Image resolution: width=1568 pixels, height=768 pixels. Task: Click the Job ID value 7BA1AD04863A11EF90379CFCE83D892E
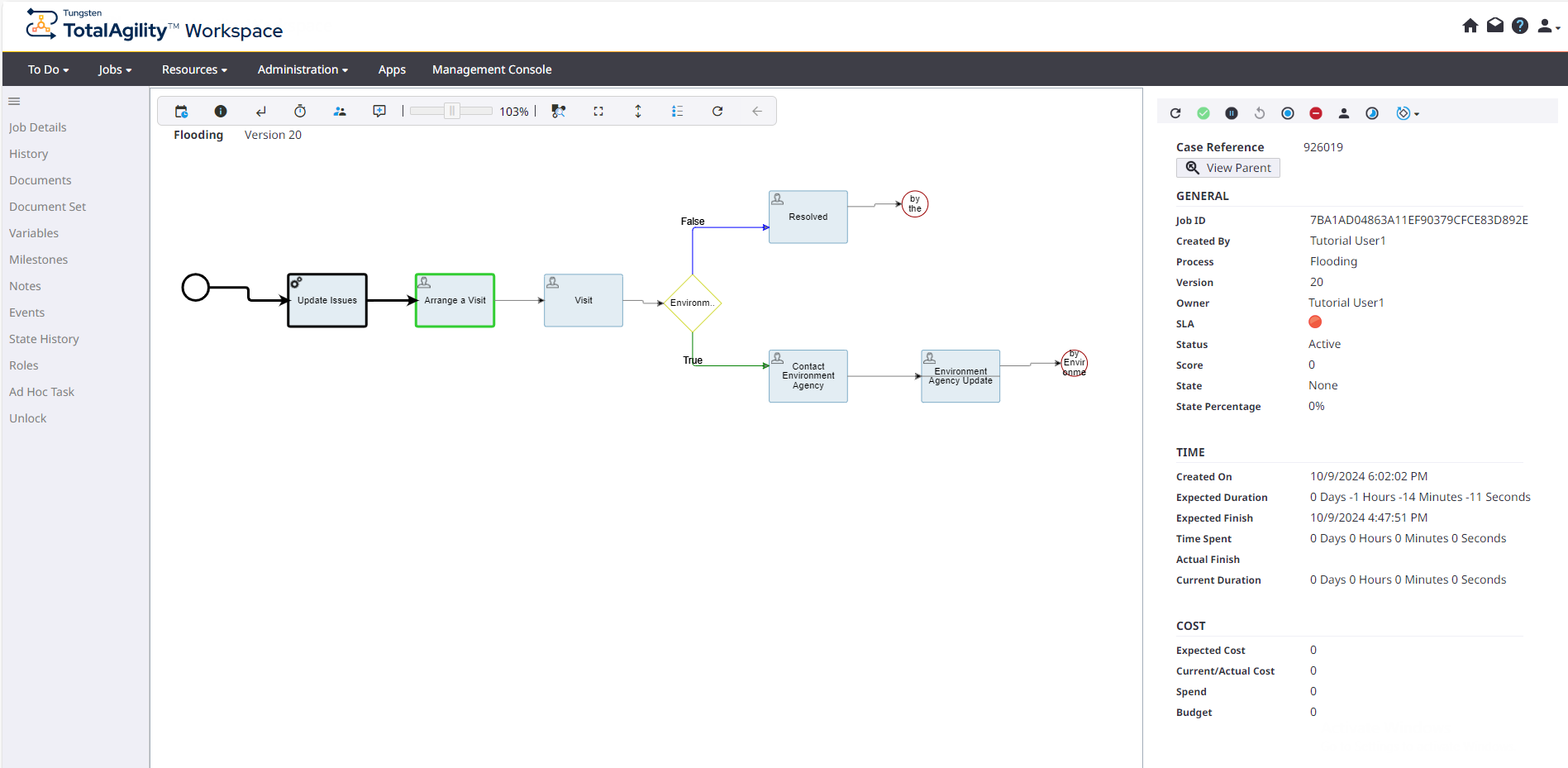(1419, 220)
